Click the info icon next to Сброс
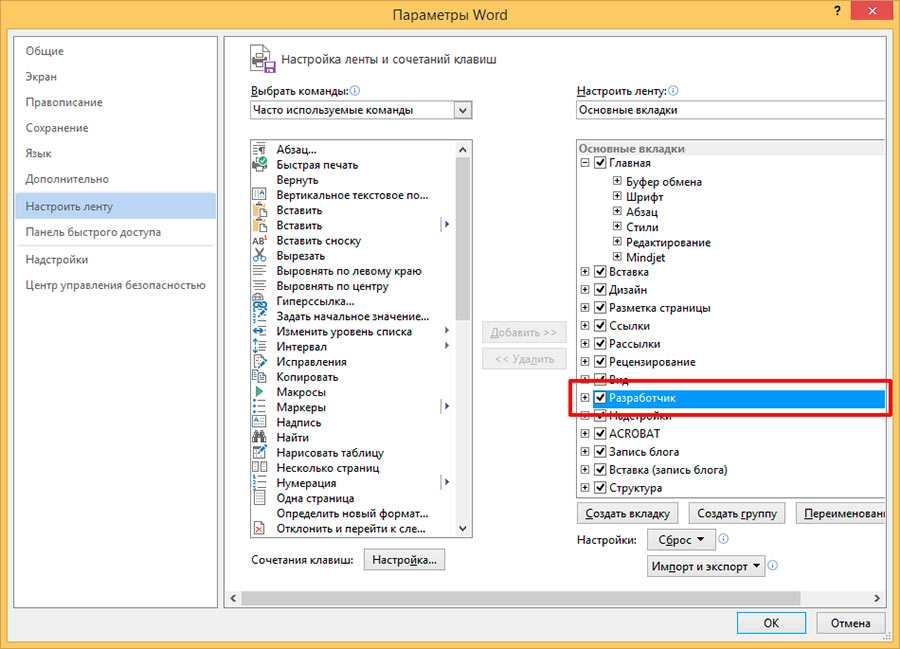The height and width of the screenshot is (649, 900). (x=724, y=539)
